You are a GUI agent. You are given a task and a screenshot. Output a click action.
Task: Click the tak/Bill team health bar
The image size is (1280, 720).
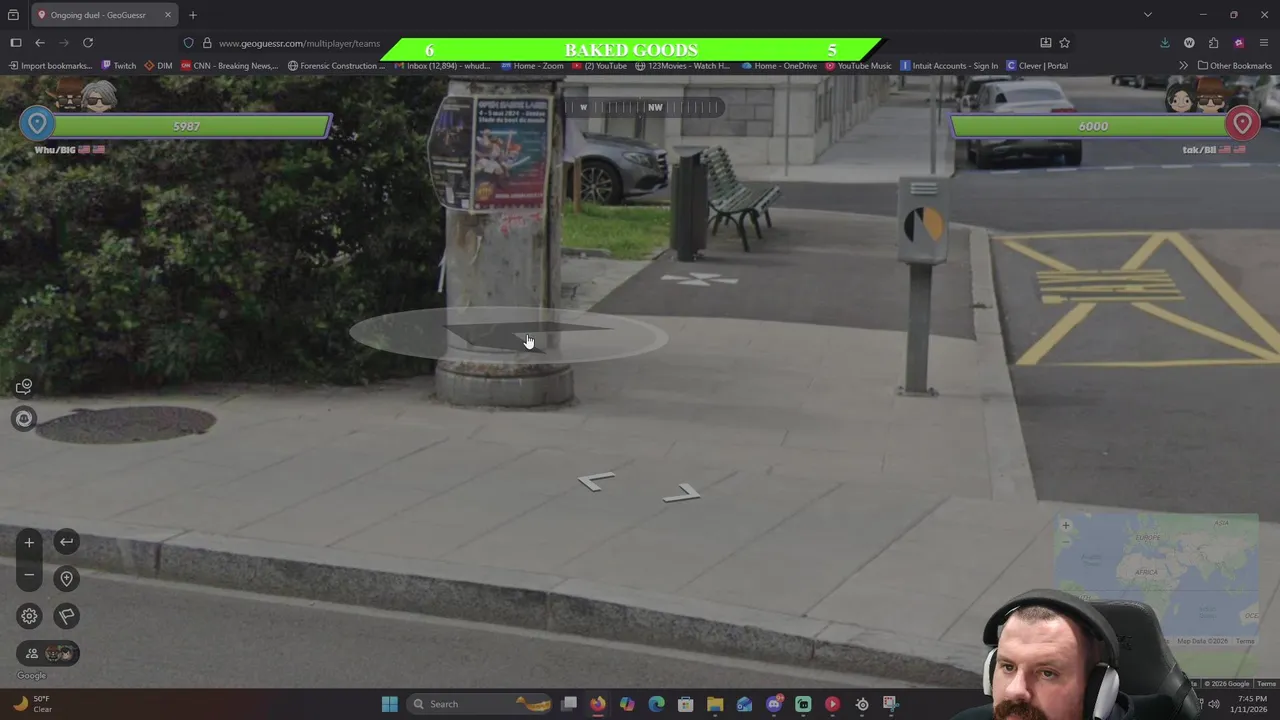(1092, 126)
